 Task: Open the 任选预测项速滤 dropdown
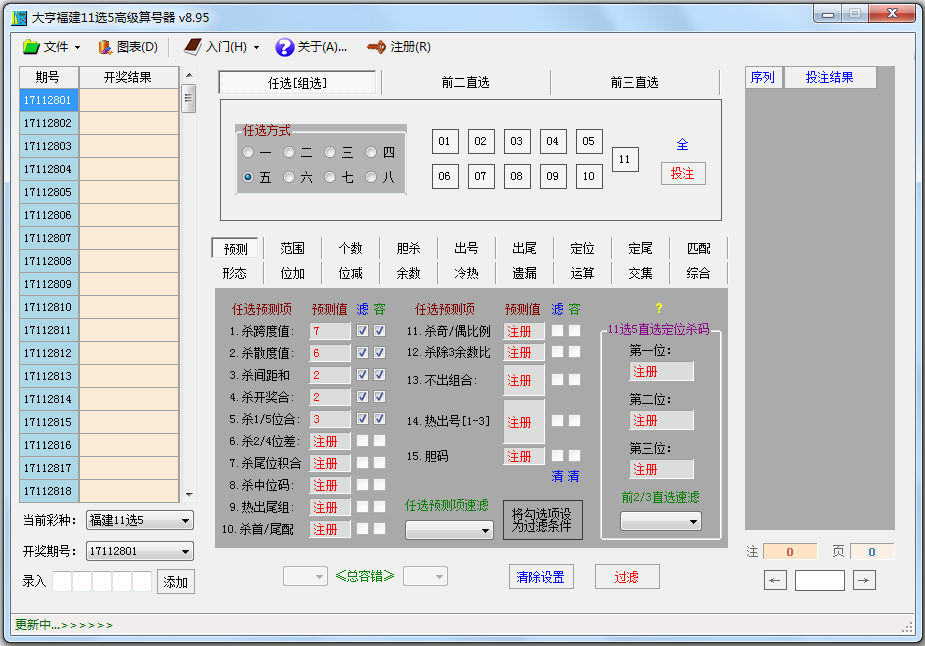tap(449, 530)
